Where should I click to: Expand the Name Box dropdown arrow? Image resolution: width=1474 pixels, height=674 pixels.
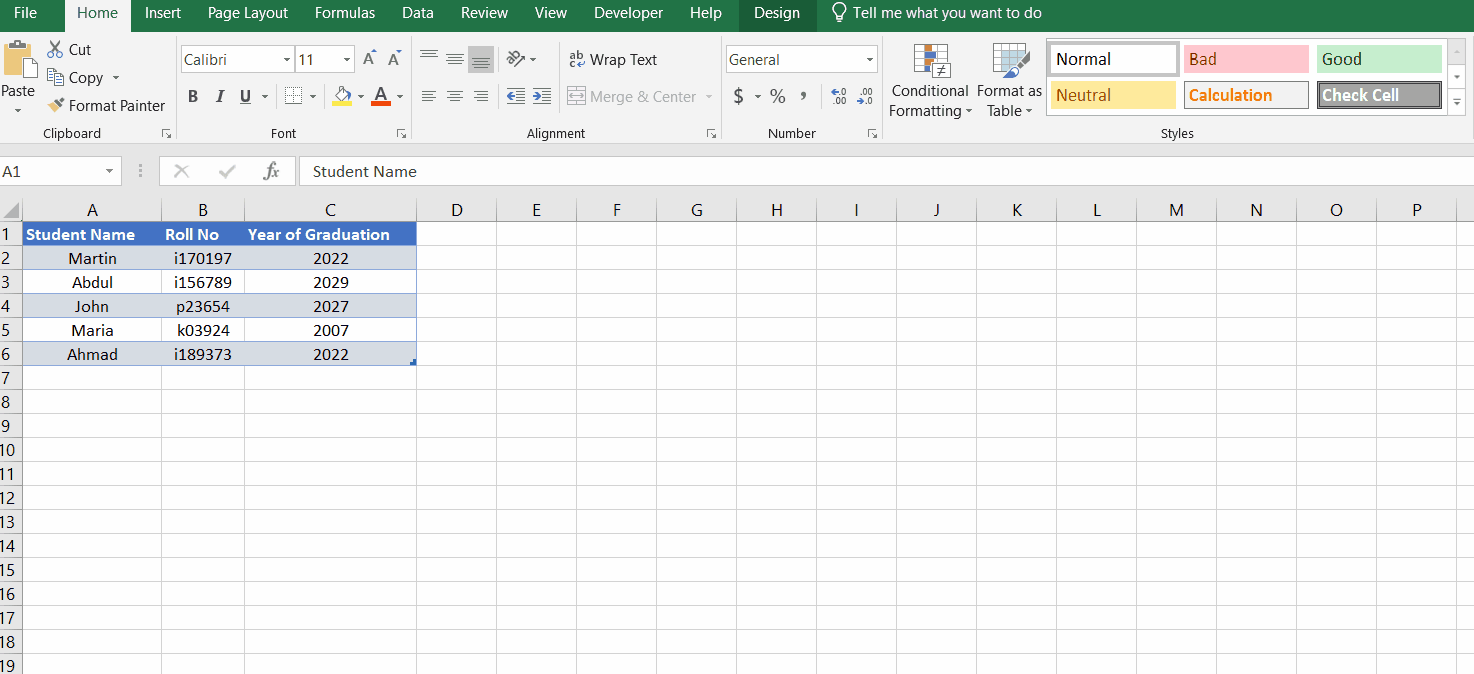tap(109, 172)
